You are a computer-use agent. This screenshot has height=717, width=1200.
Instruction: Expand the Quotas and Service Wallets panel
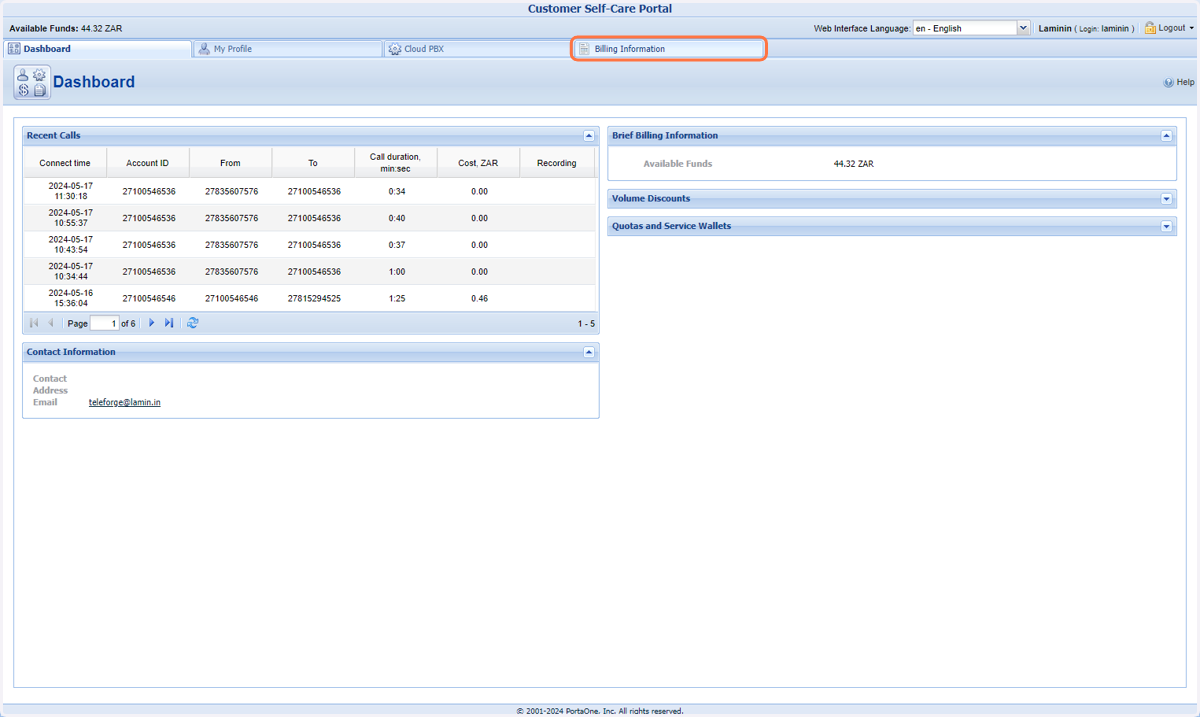coord(1167,227)
